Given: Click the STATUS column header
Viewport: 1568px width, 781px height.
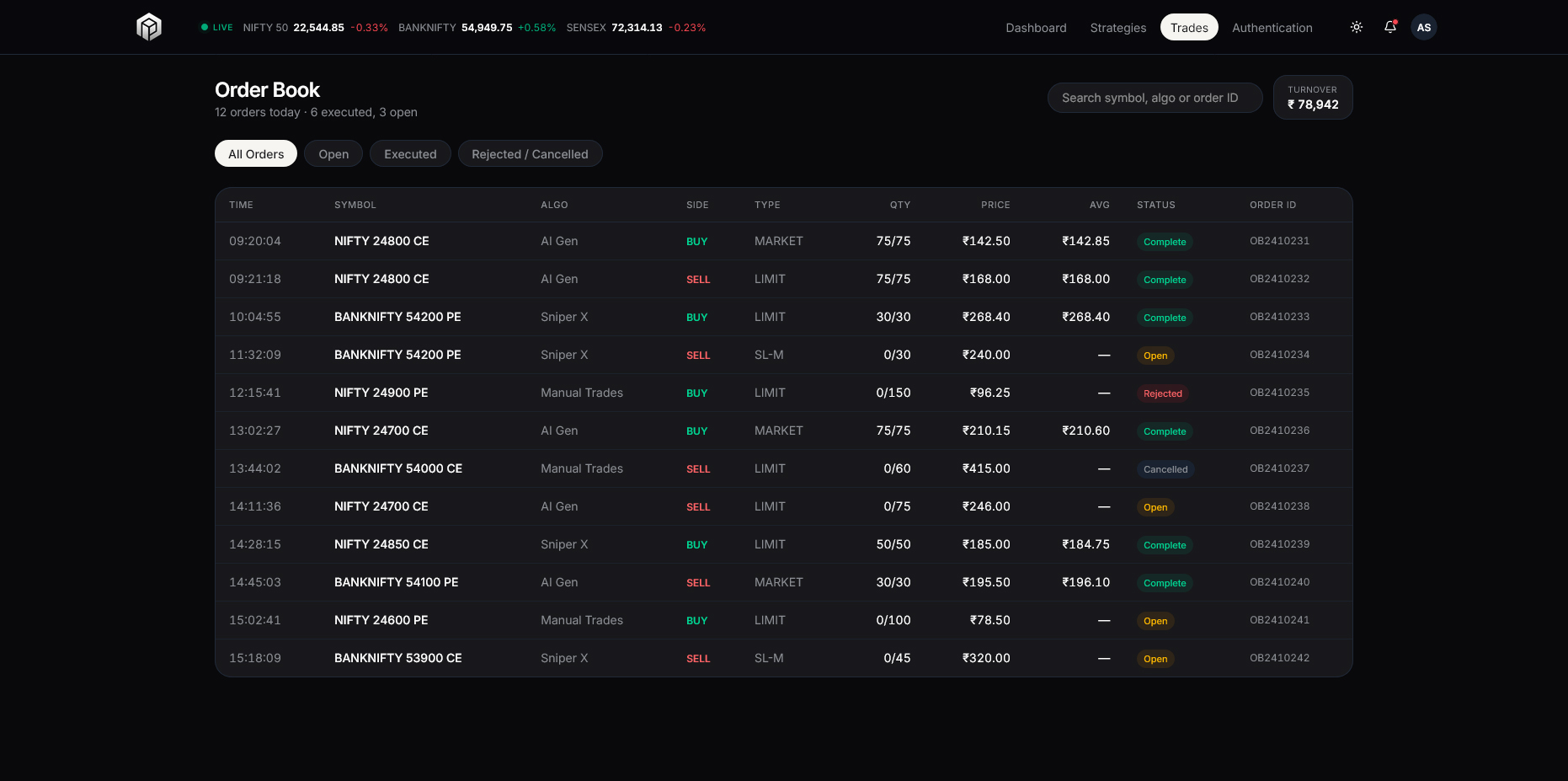Looking at the screenshot, I should click(1156, 205).
